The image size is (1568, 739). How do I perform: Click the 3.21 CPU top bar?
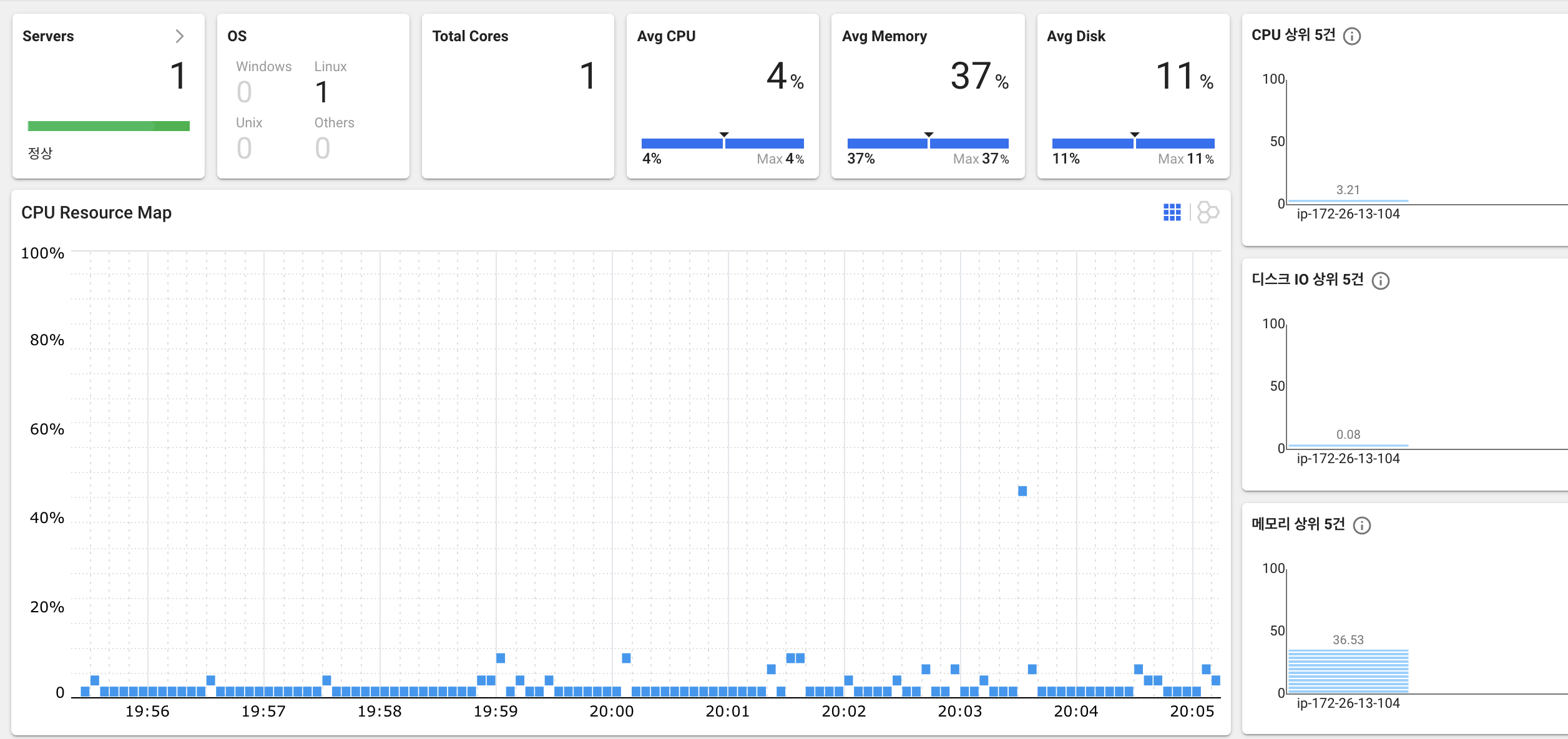click(1348, 201)
